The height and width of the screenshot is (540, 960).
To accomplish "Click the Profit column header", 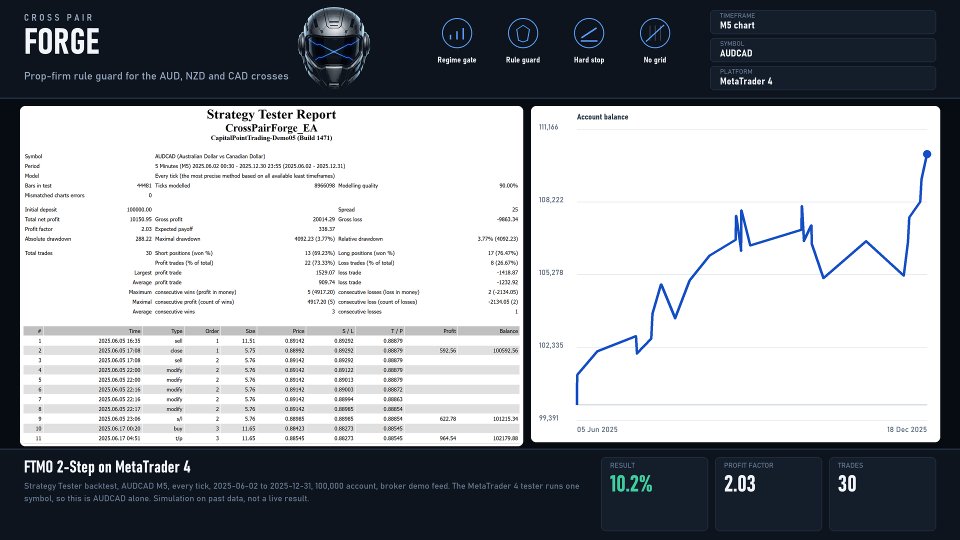I will click(450, 331).
